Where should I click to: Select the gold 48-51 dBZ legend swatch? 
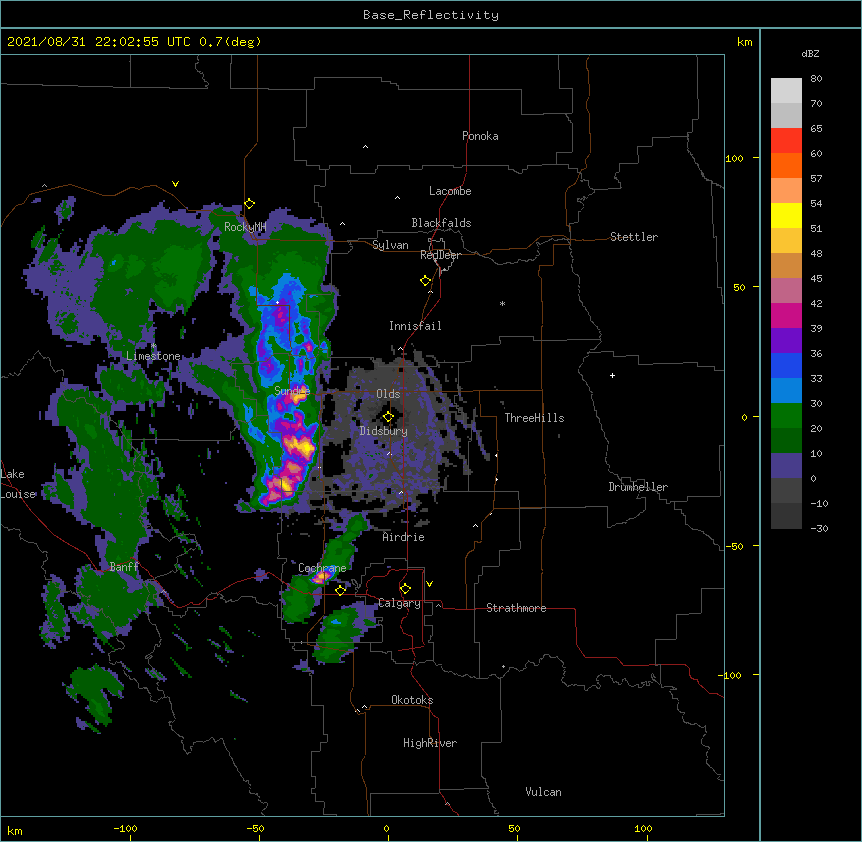[786, 240]
